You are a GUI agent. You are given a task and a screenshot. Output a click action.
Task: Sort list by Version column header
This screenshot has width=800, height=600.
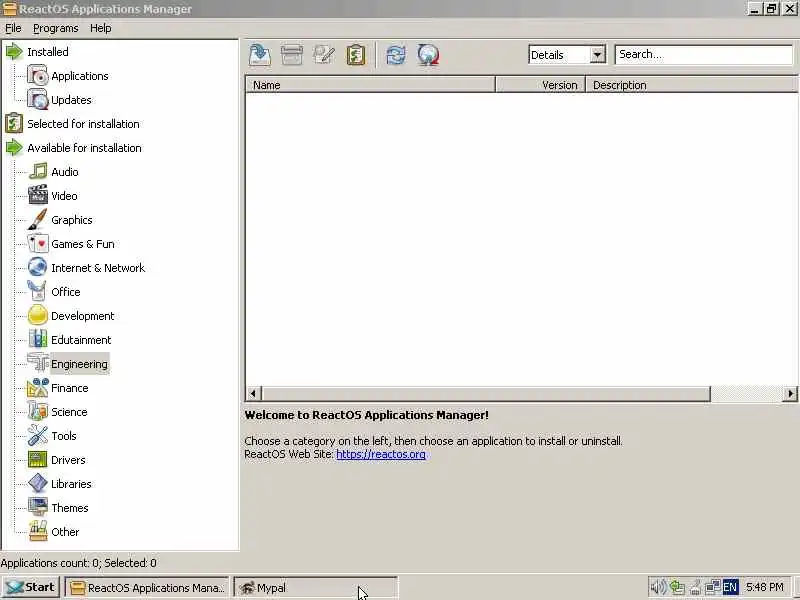click(x=540, y=85)
